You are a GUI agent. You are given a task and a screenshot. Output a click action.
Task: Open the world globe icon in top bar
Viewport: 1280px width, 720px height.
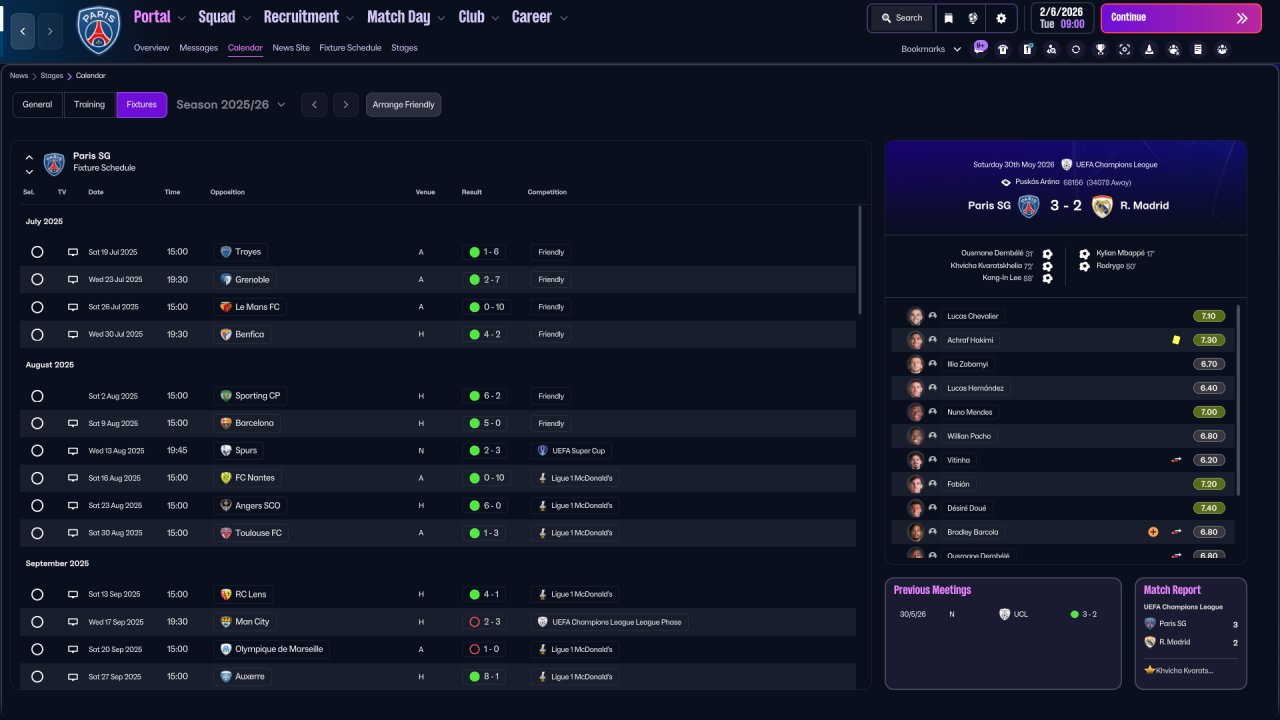click(974, 18)
